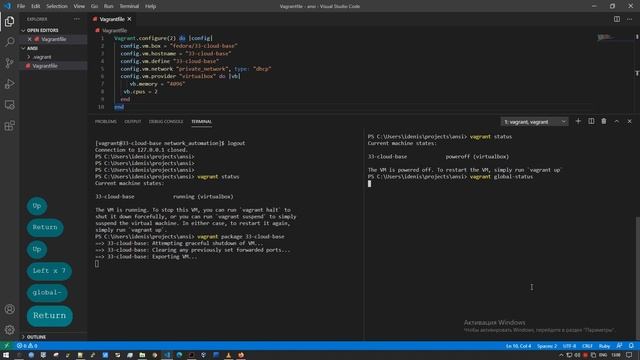Change the CRLF end of line sequence
640x360 pixels.
tap(587, 346)
